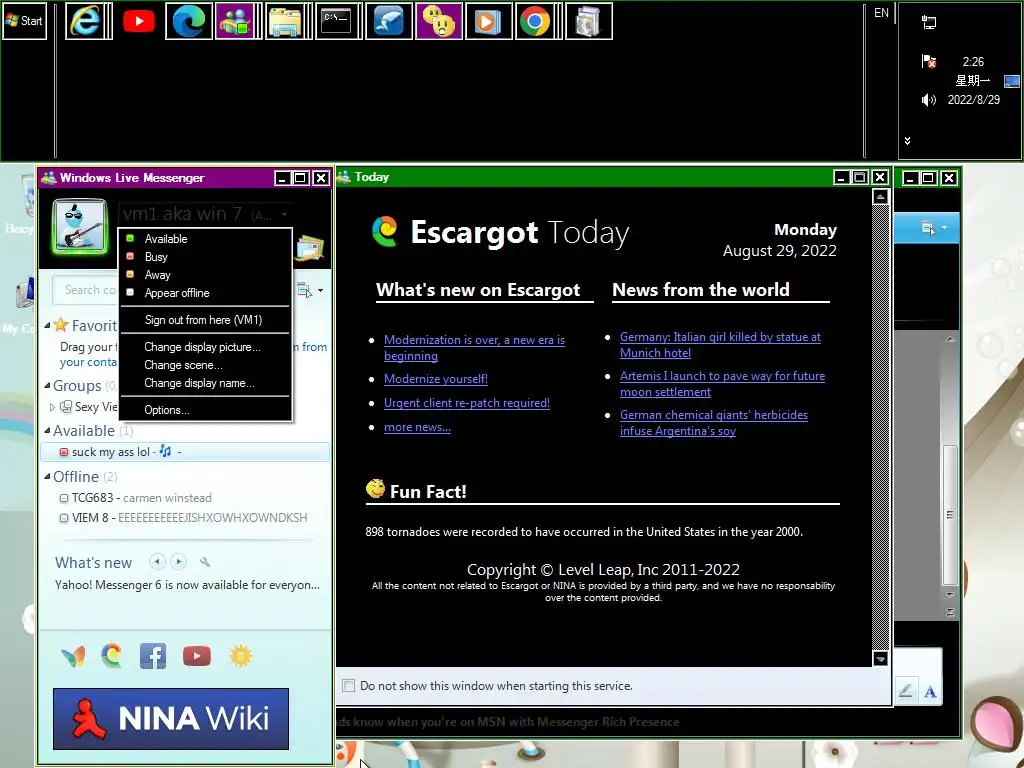The width and height of the screenshot is (1024, 768).
Task: Click the Today window vertical scrollbar track
Action: click(880, 428)
